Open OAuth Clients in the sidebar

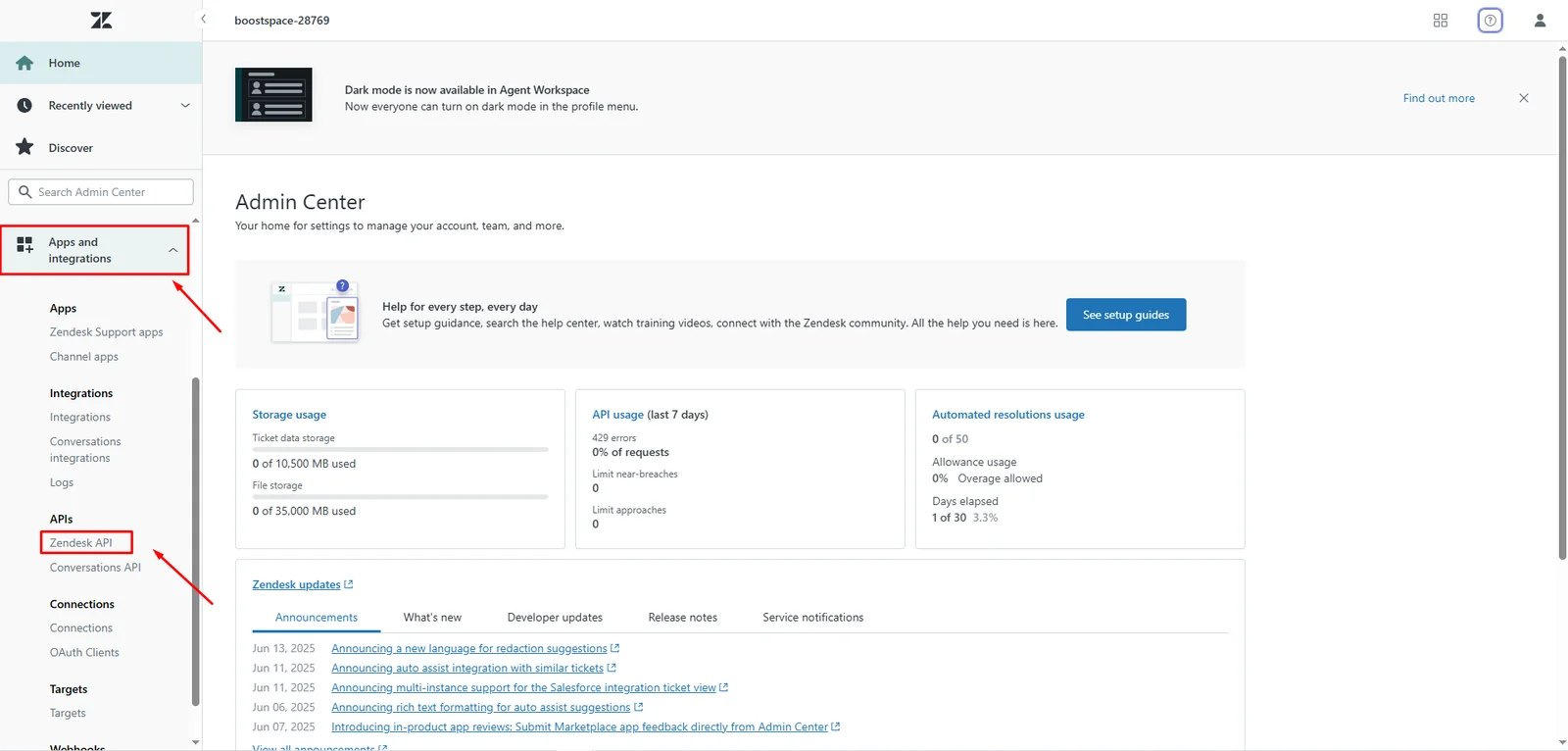pyautogui.click(x=84, y=653)
